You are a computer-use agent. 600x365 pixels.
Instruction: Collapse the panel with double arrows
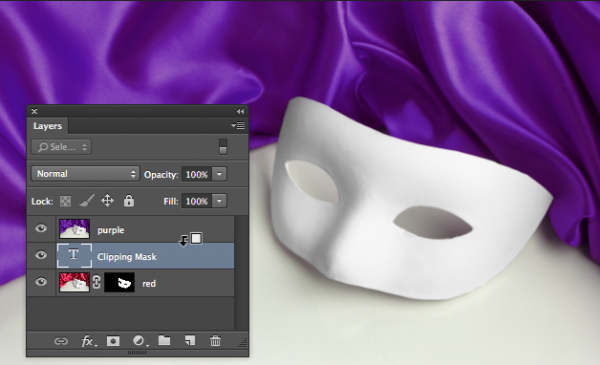(240, 111)
